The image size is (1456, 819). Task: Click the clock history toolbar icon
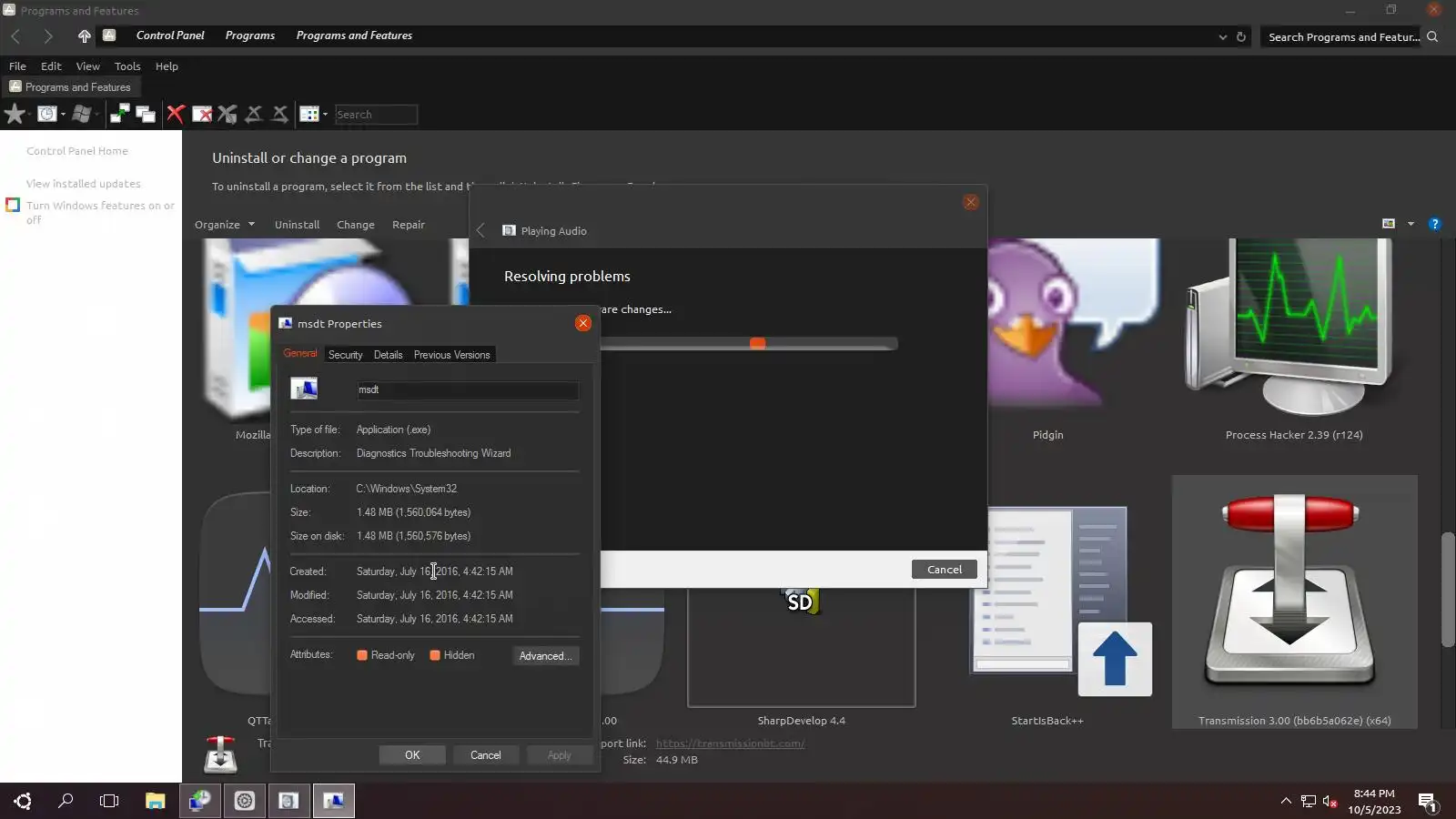(x=46, y=114)
